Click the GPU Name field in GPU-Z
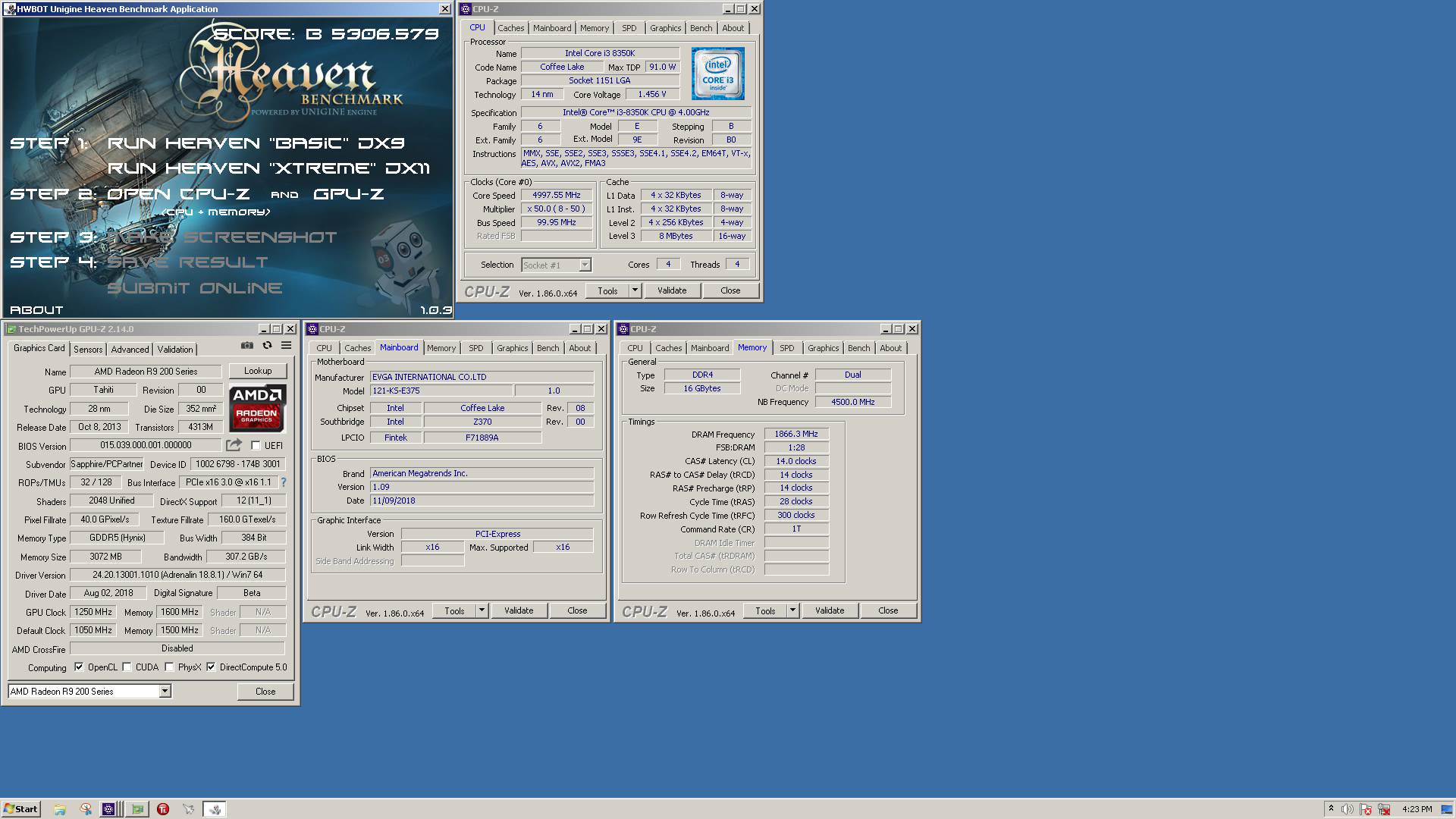The image size is (1456, 819). [x=146, y=372]
